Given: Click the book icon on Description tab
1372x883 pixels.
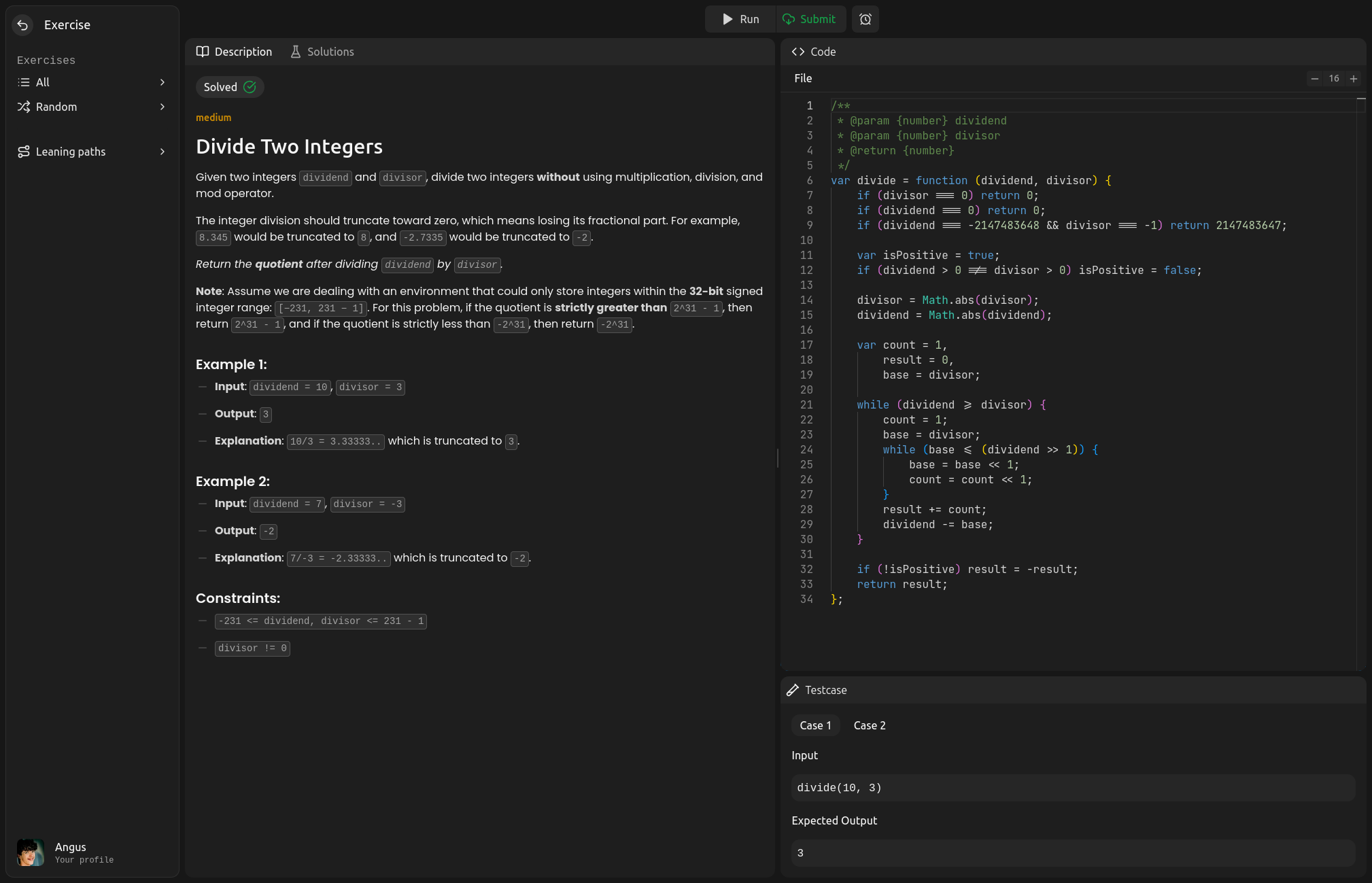Looking at the screenshot, I should [203, 52].
